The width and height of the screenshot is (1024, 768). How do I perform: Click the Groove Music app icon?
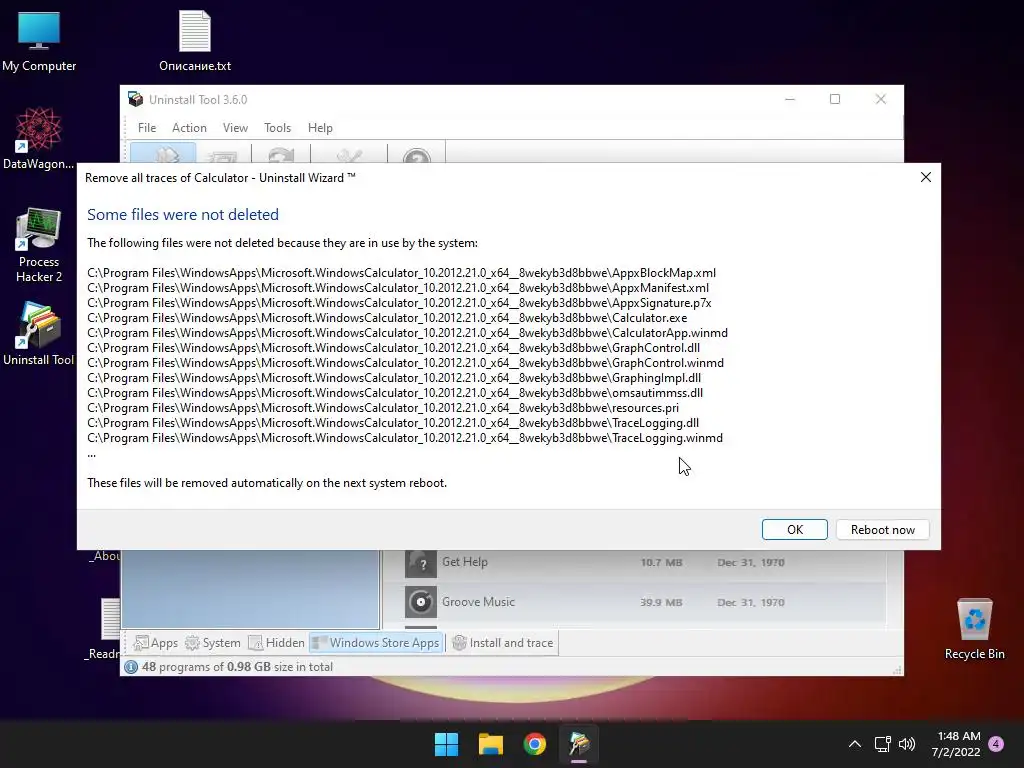coord(421,602)
